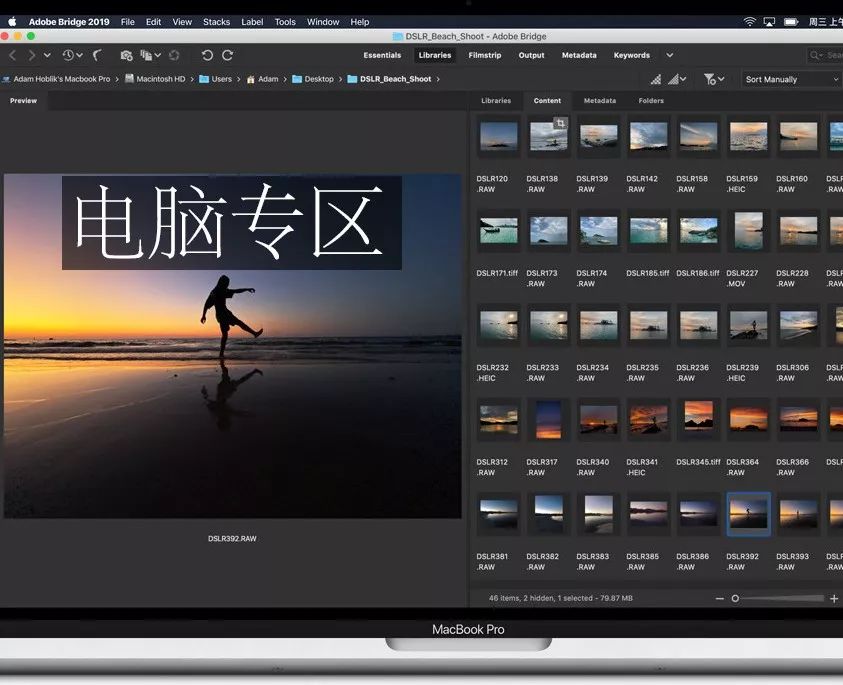Click the search field
This screenshot has width=843, height=685.
pyautogui.click(x=825, y=55)
